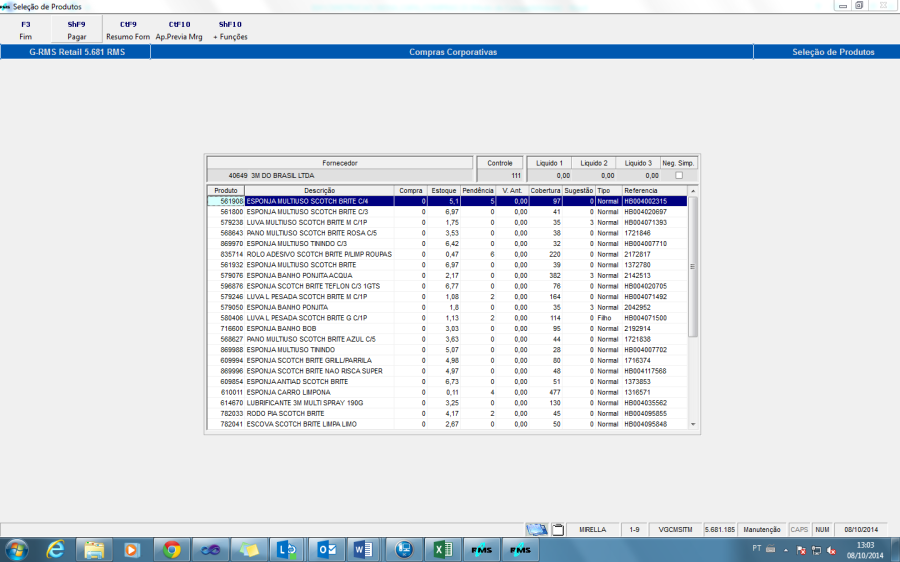Open the blue infinity-logo app in taskbar
Viewport: 900px width, 562px height.
pos(210,550)
